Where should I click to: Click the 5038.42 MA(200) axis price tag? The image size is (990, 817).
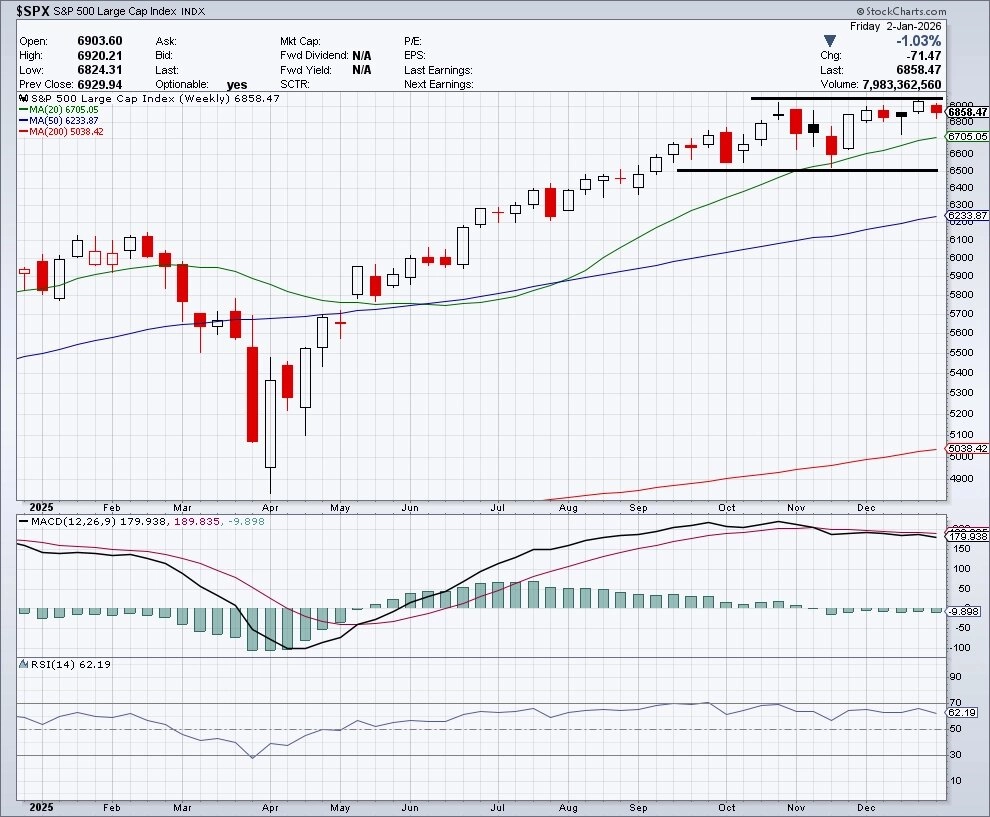(967, 448)
